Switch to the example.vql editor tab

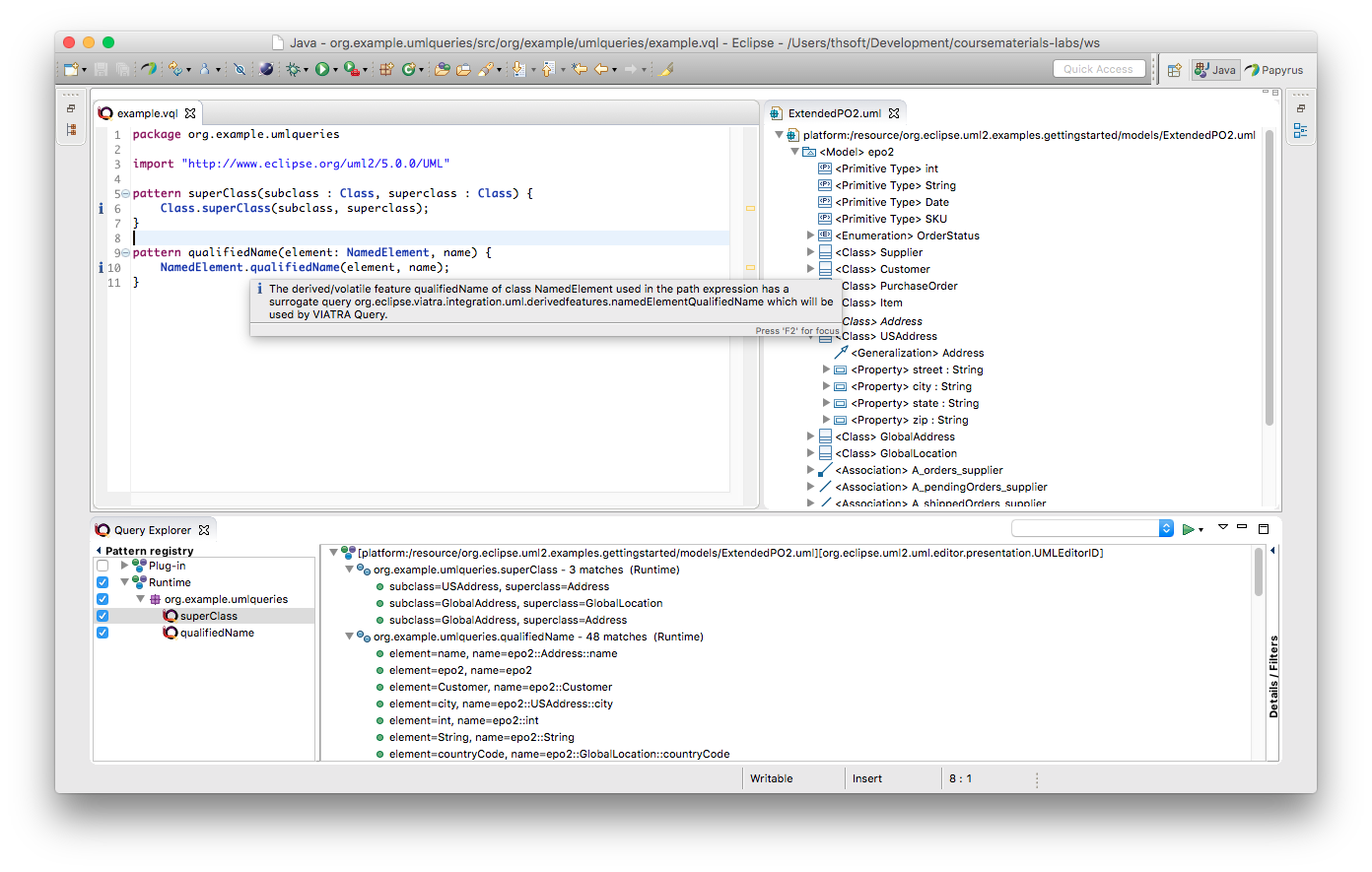click(x=147, y=113)
